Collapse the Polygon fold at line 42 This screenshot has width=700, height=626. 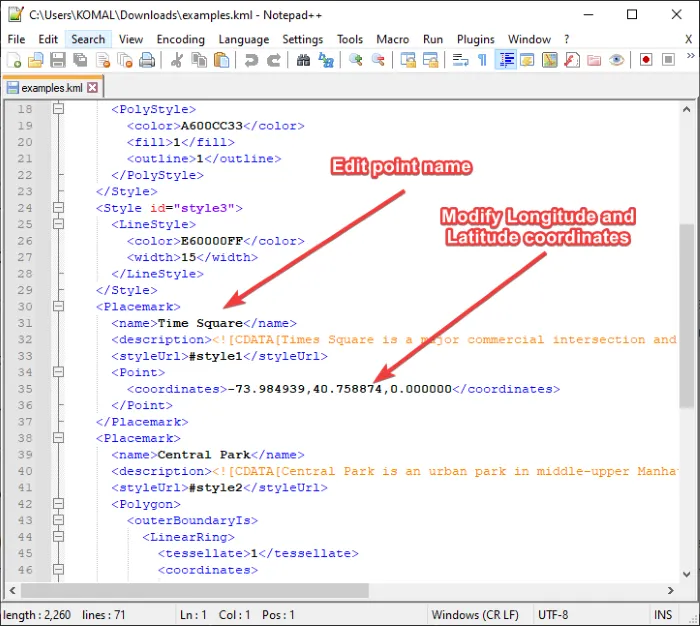(x=58, y=504)
